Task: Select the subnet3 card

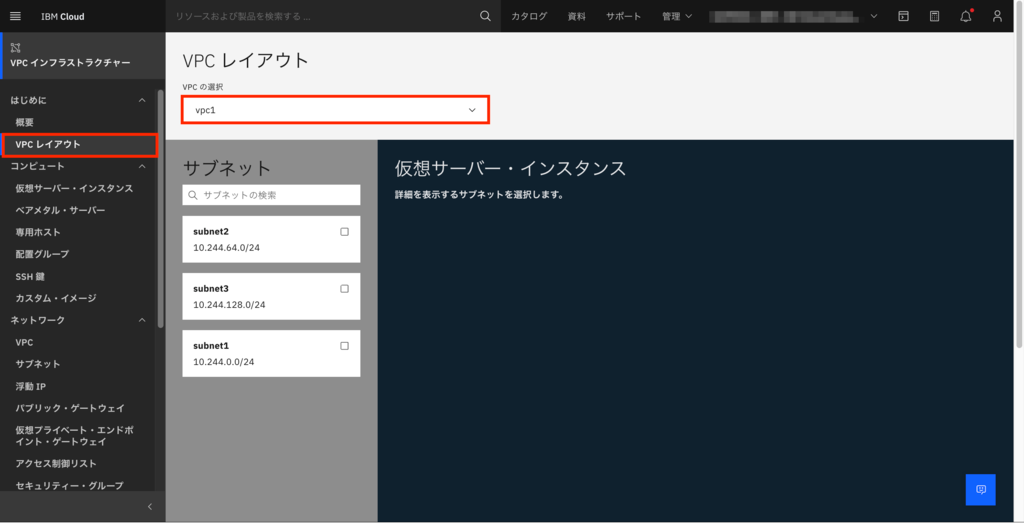Action: pyautogui.click(x=271, y=296)
